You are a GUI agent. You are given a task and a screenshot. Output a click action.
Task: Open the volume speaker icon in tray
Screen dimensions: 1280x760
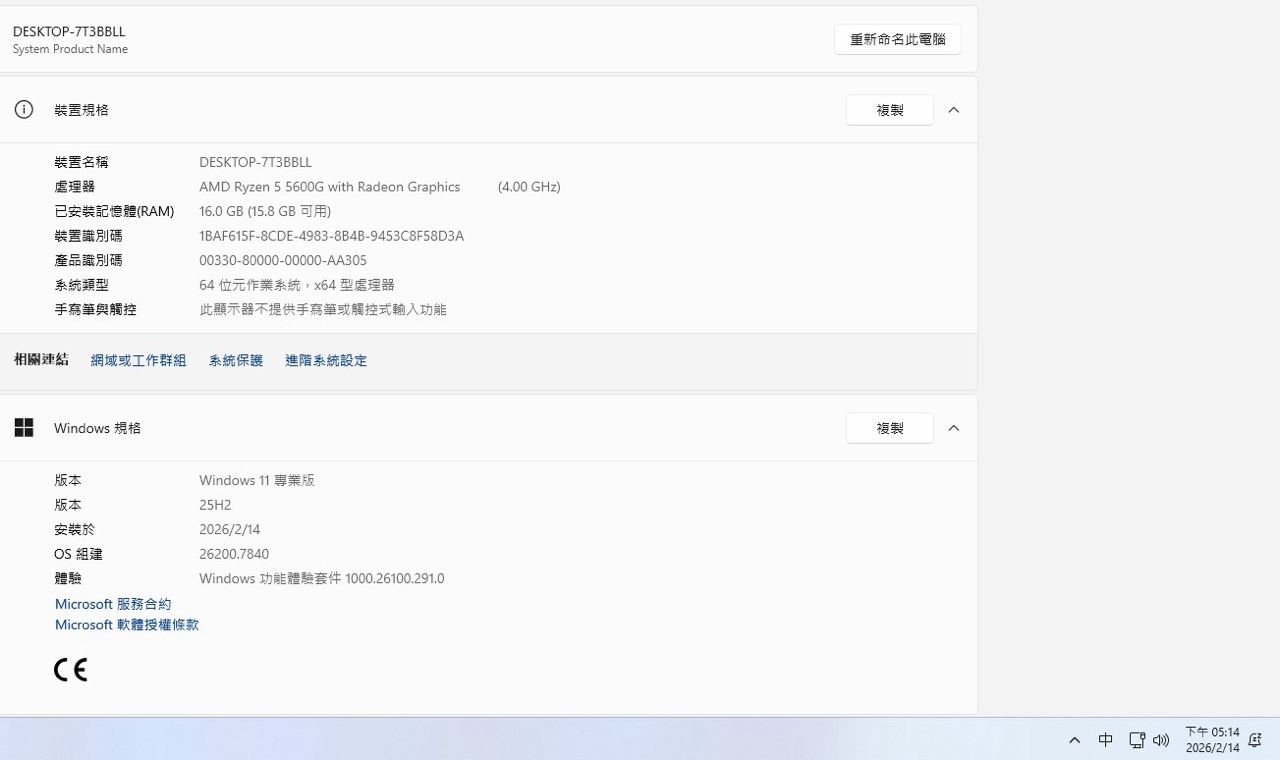coord(1161,740)
